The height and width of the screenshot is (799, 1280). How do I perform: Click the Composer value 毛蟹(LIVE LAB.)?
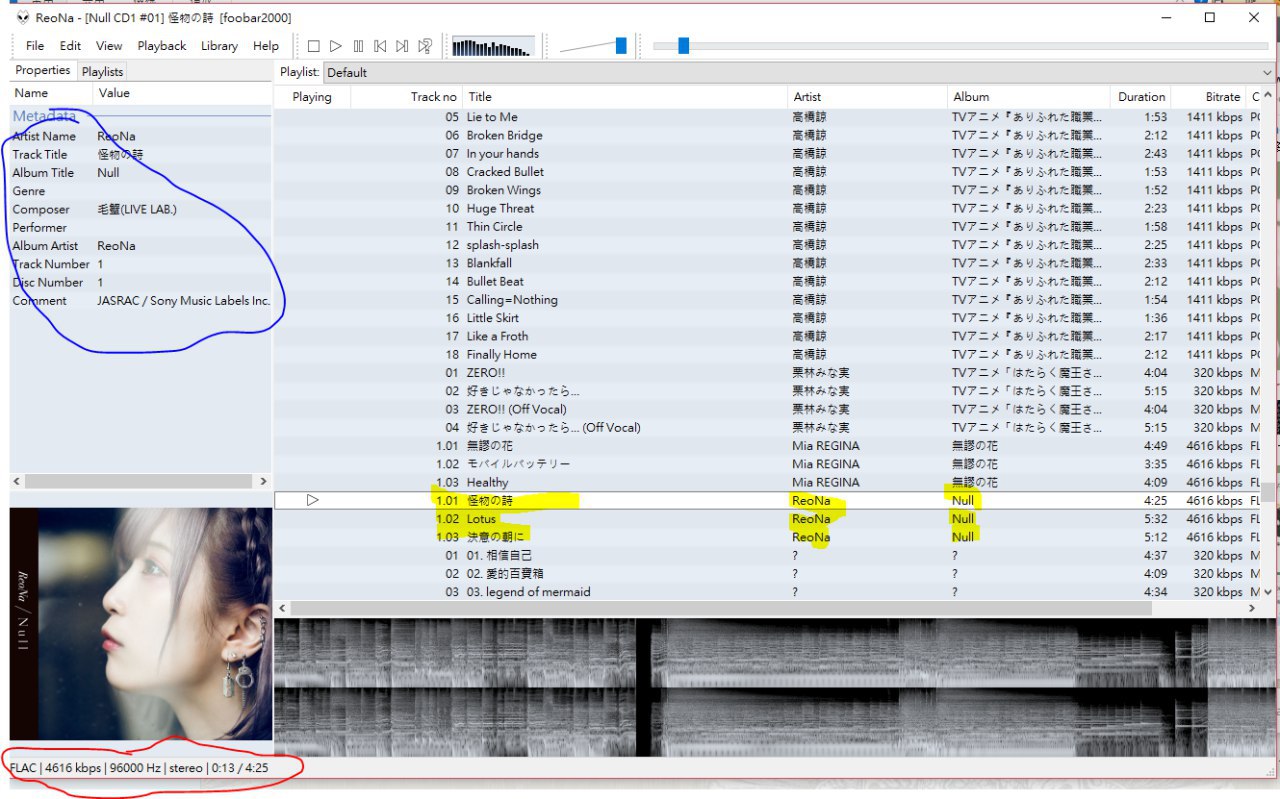point(137,209)
